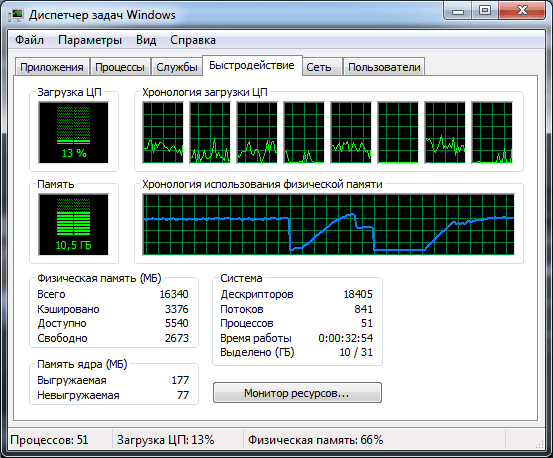Image resolution: width=553 pixels, height=458 pixels.
Task: Click the window resize grip in status bar
Action: coord(540,444)
